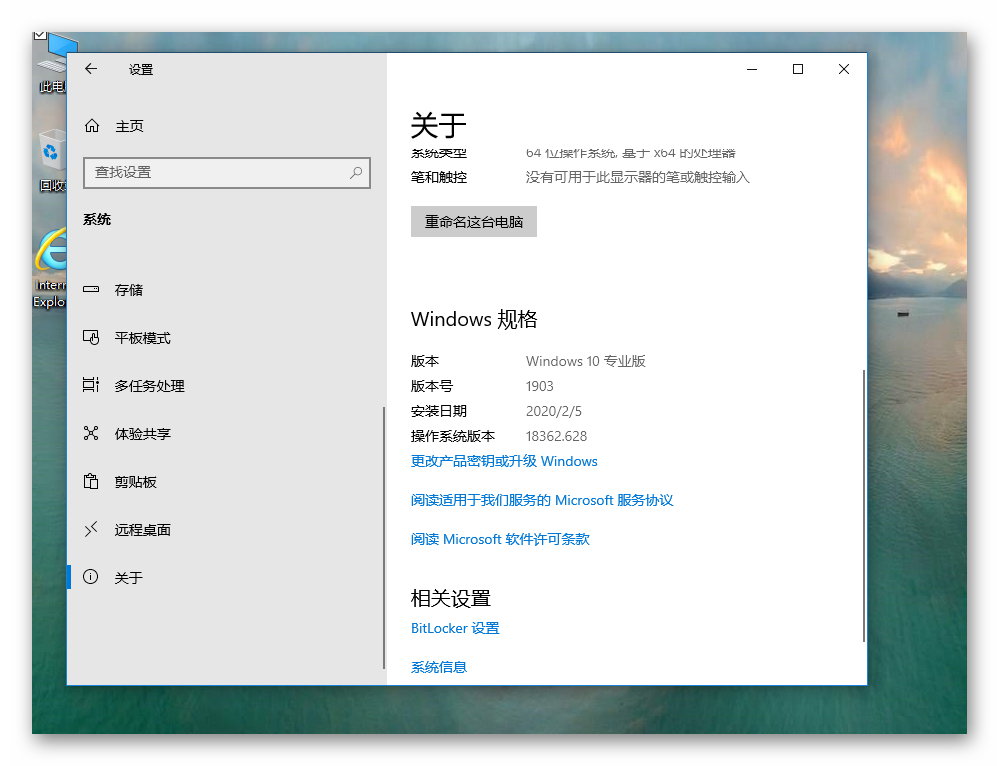Screen dimensions: 999x766
Task: Select the install date 2020/2/5
Action: pos(554,411)
